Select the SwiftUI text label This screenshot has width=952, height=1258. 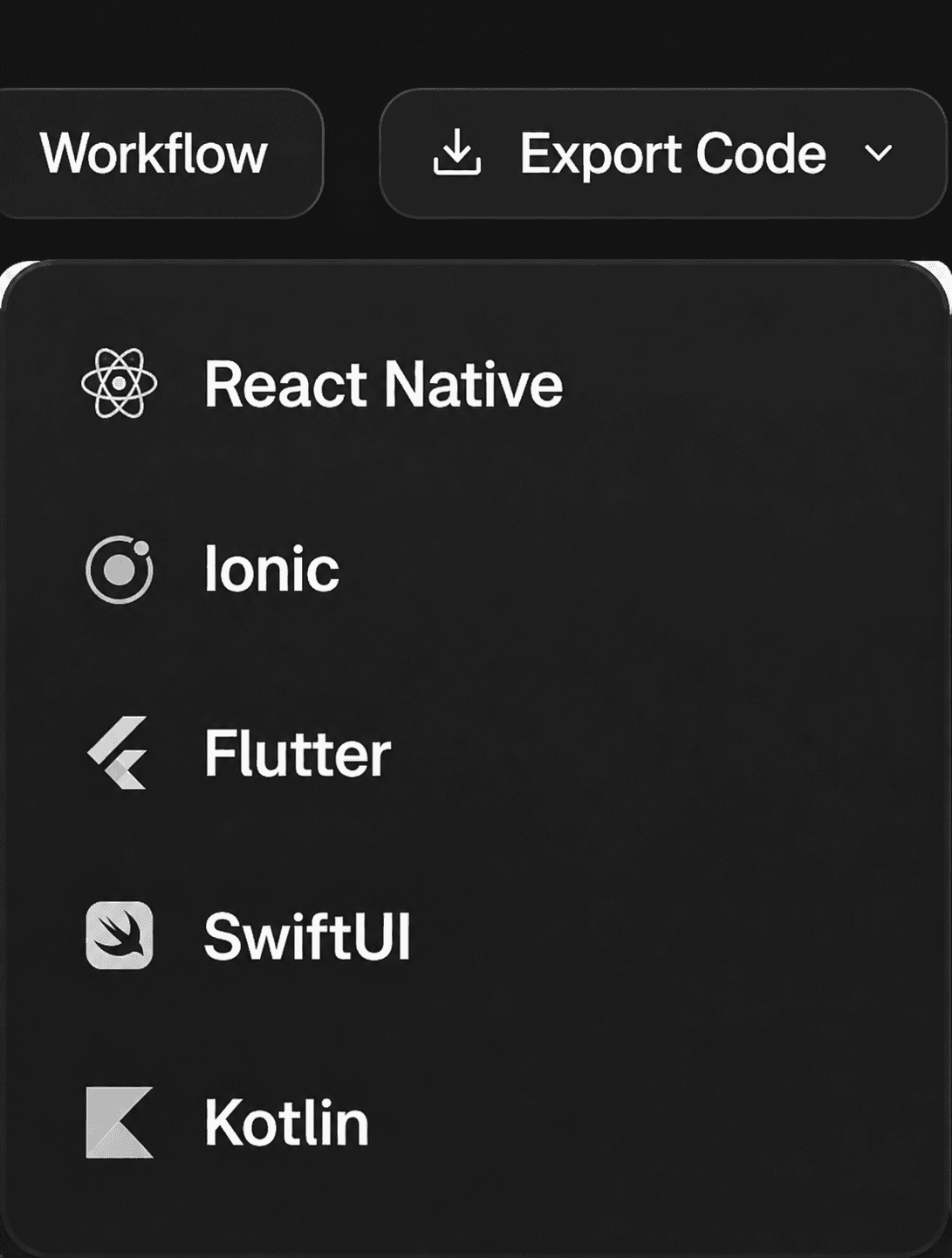[307, 937]
